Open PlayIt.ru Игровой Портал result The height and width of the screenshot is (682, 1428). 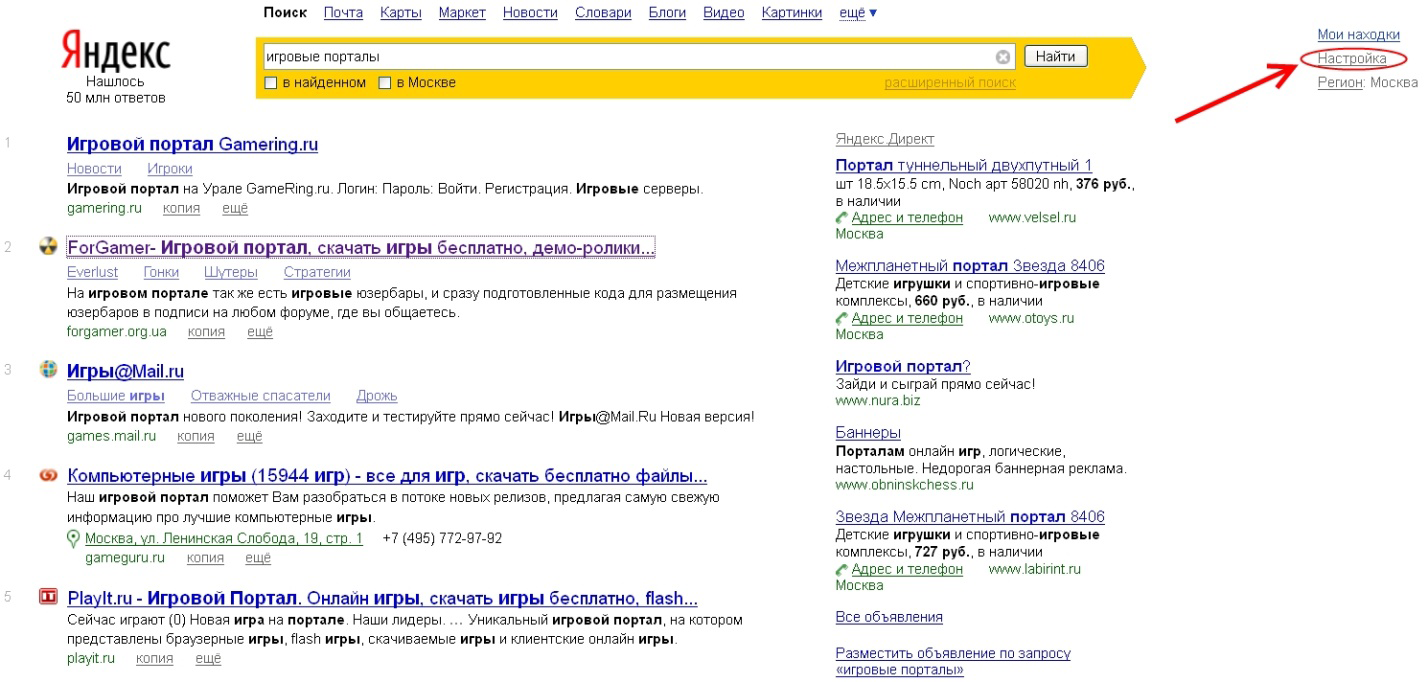pos(382,599)
